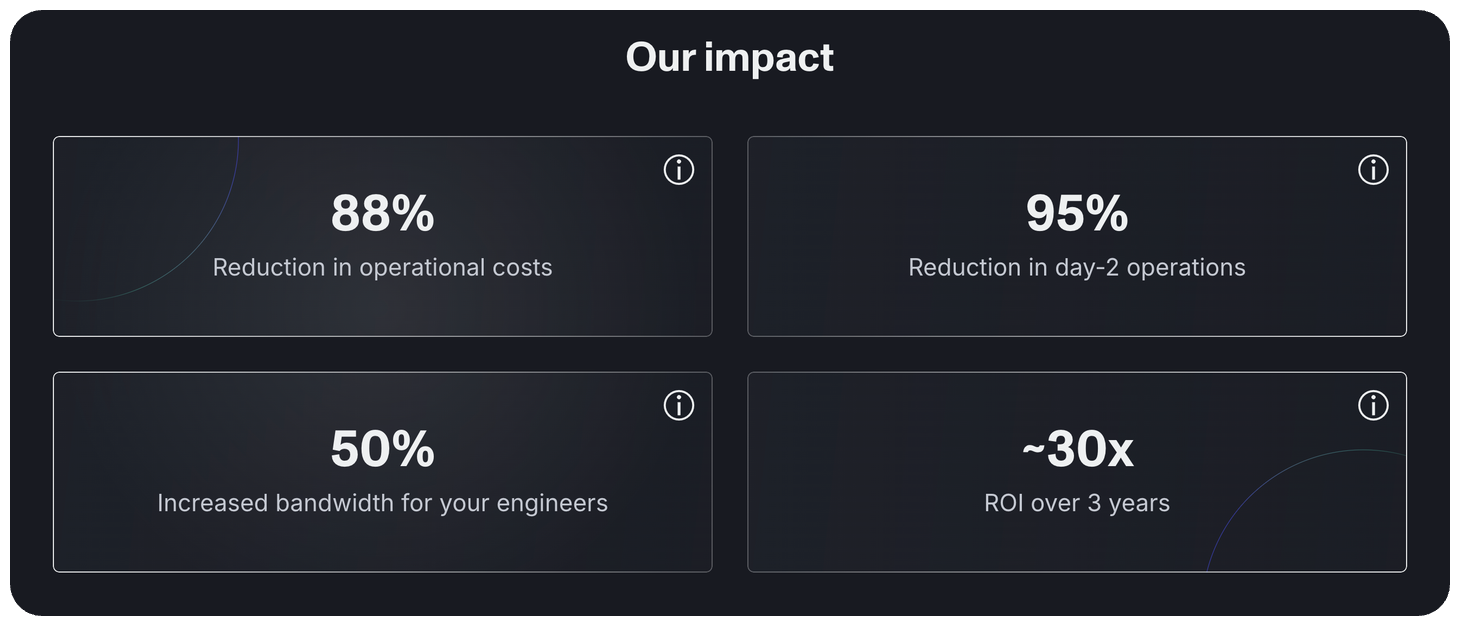Select the 'Reduction in operational costs' label

pyautogui.click(x=382, y=267)
